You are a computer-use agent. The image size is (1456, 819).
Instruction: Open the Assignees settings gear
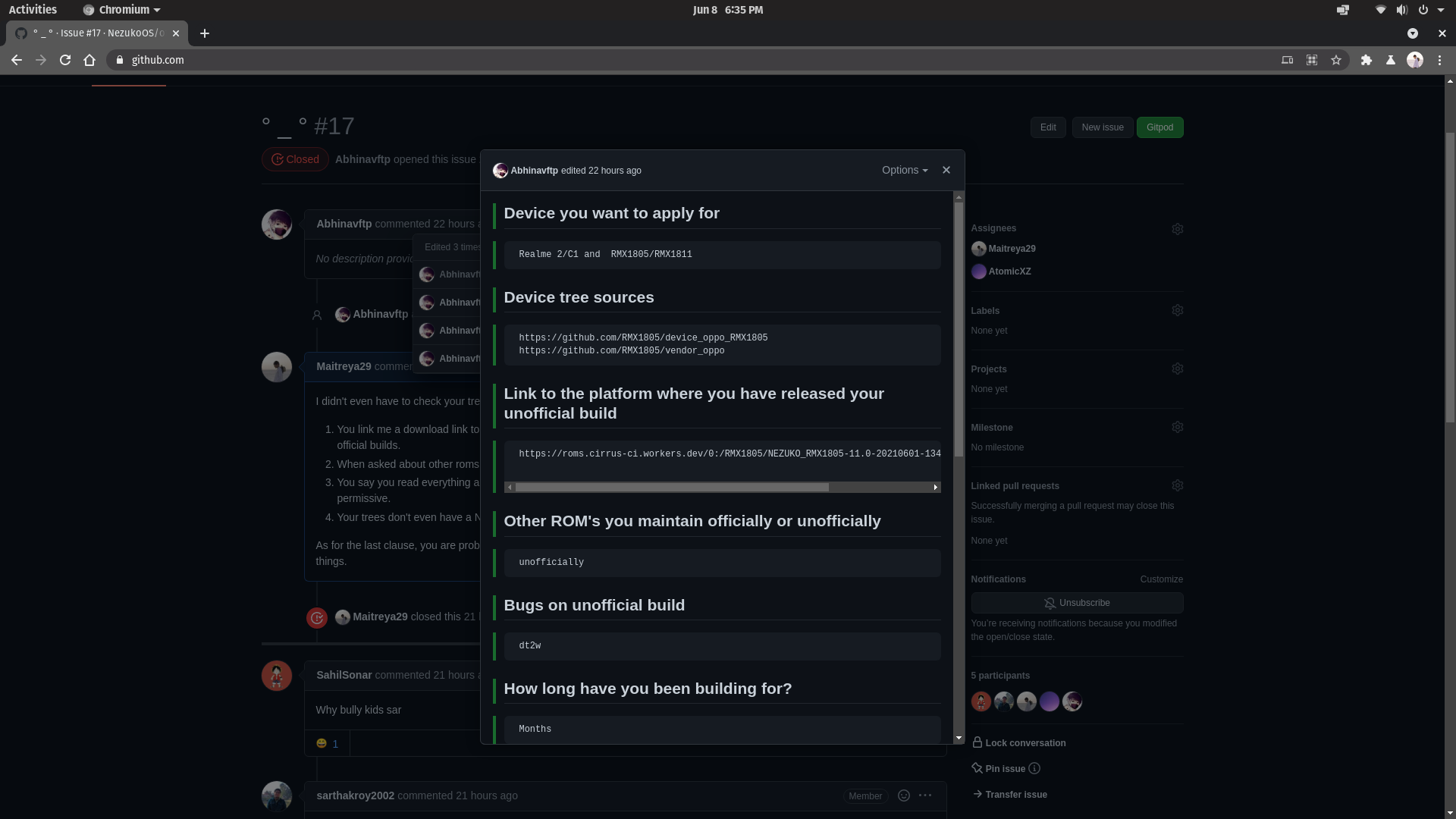[x=1177, y=228]
